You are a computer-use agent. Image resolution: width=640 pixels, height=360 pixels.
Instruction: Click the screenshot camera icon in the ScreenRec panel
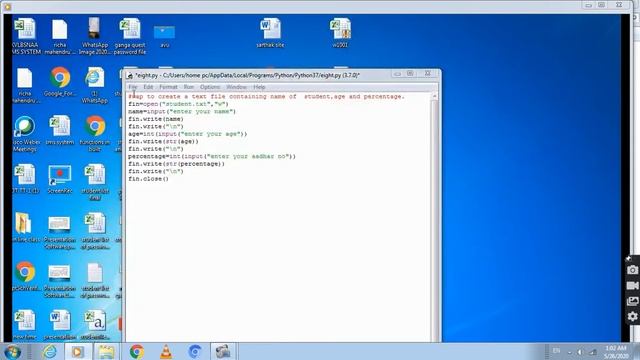click(x=632, y=270)
